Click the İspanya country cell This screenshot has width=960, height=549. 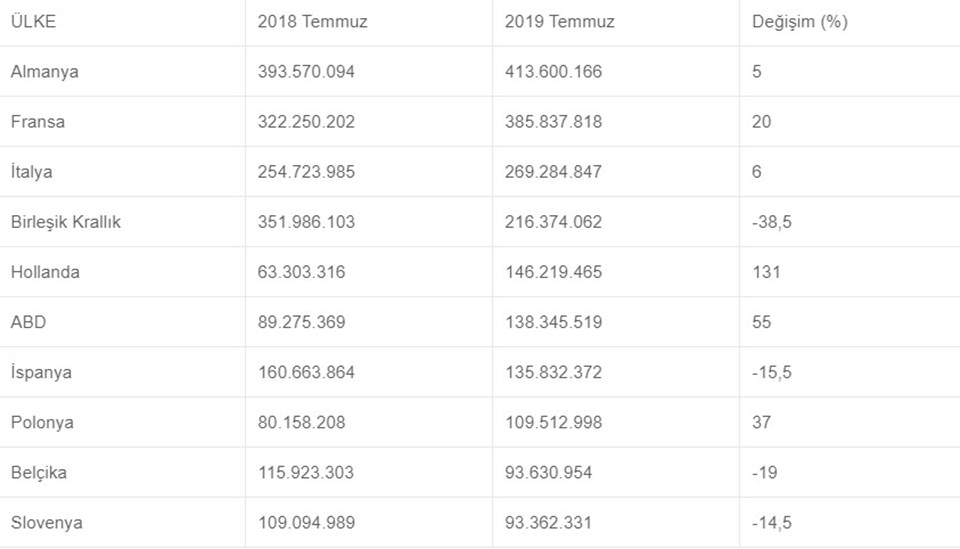pos(41,372)
